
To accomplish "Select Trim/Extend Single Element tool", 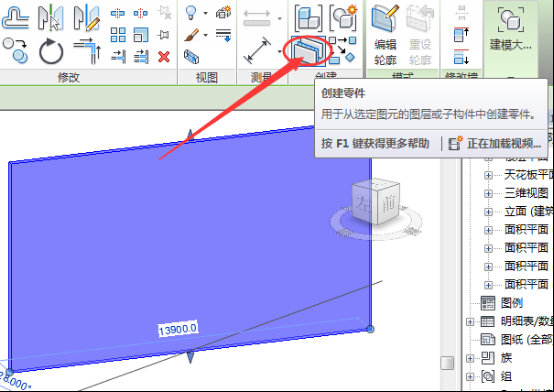I will (x=118, y=57).
